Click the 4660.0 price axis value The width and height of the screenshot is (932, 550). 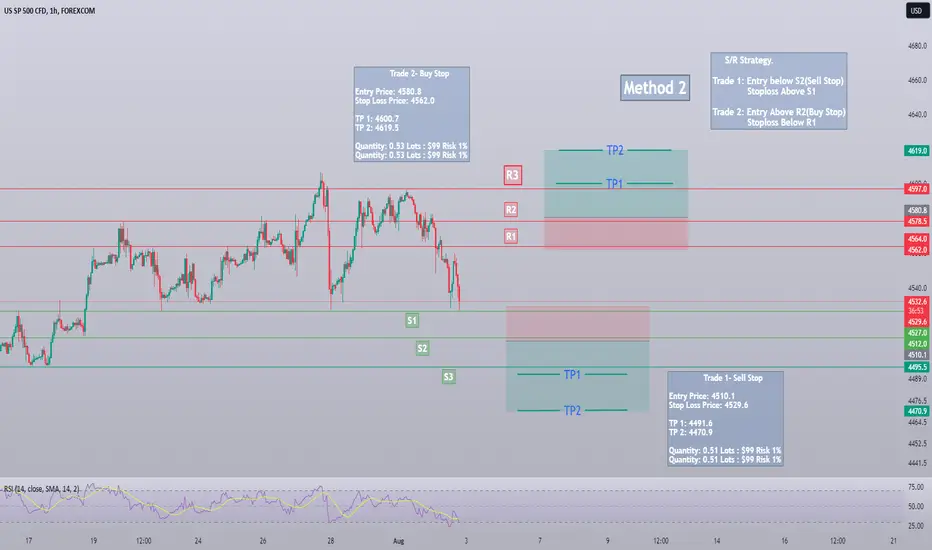tap(917, 80)
